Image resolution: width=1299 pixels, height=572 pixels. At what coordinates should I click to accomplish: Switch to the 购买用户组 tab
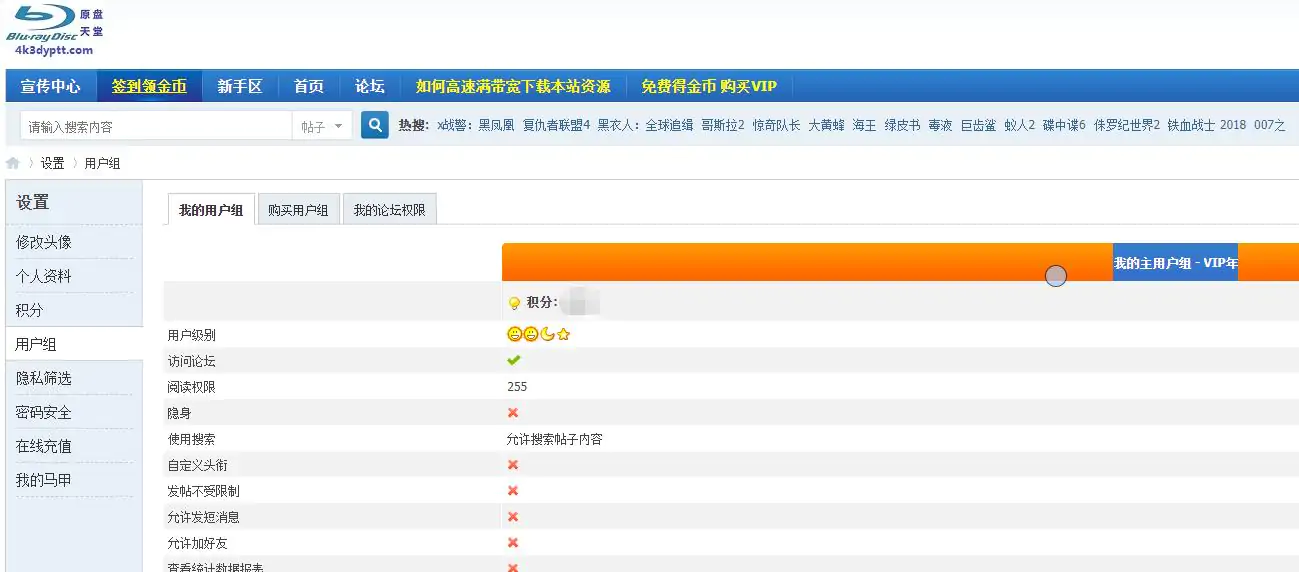[x=298, y=210]
